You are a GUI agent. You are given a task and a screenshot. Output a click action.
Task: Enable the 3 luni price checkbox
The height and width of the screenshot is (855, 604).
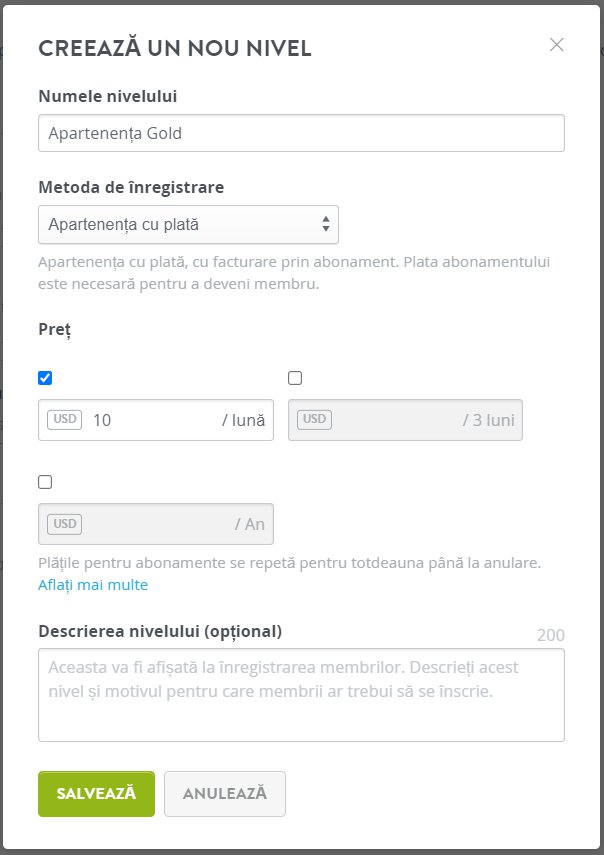pos(295,378)
